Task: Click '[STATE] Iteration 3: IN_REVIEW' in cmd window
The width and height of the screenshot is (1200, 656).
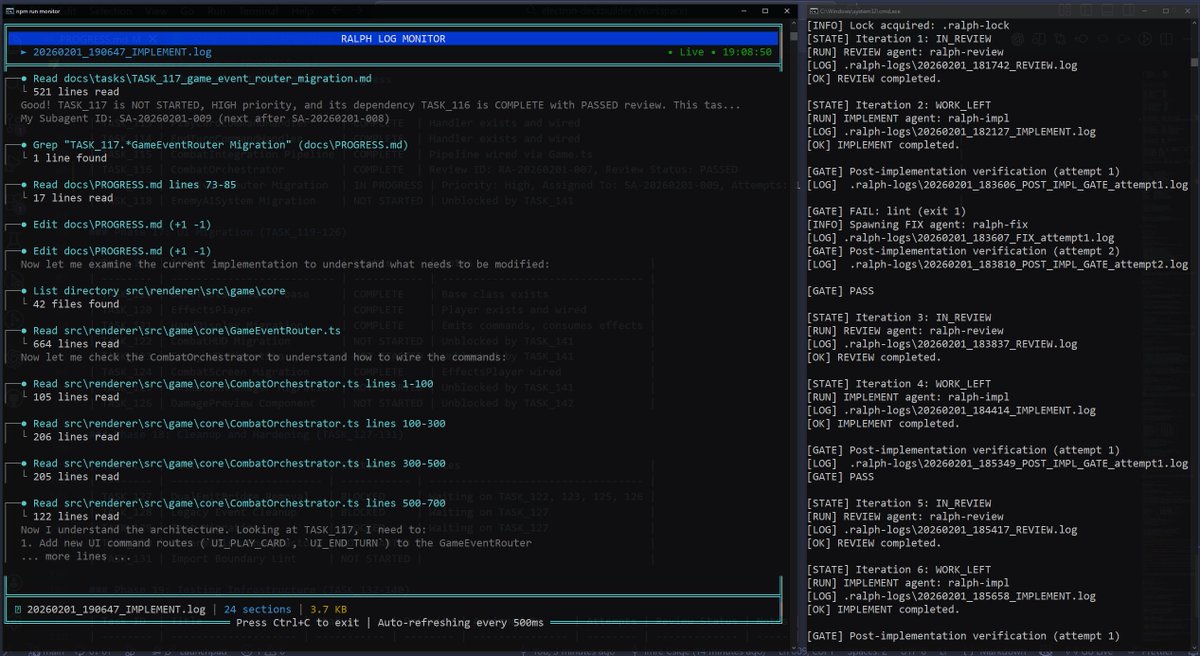Action: (x=898, y=317)
